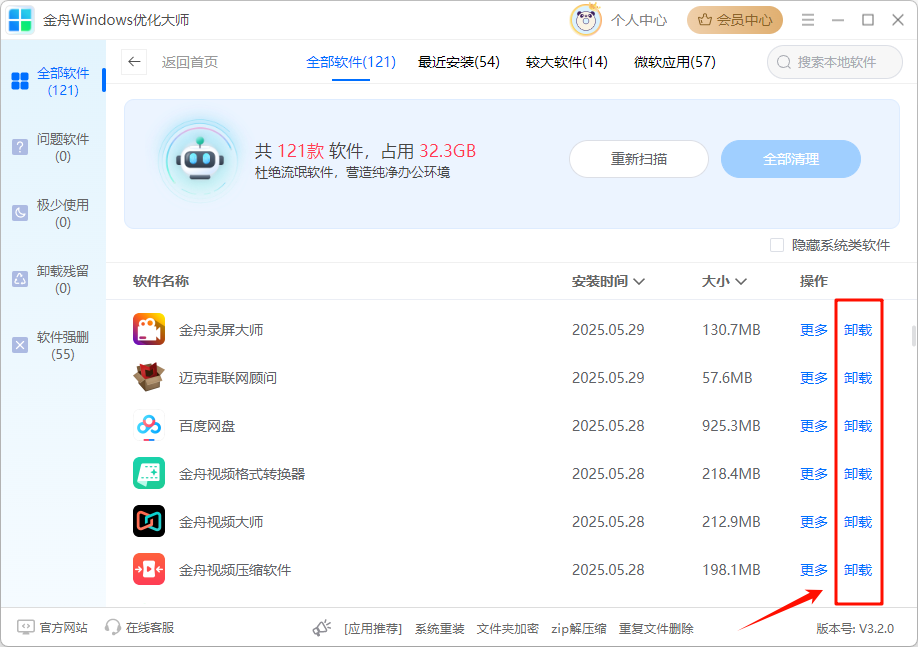Click the 重新扫描 button

click(639, 159)
